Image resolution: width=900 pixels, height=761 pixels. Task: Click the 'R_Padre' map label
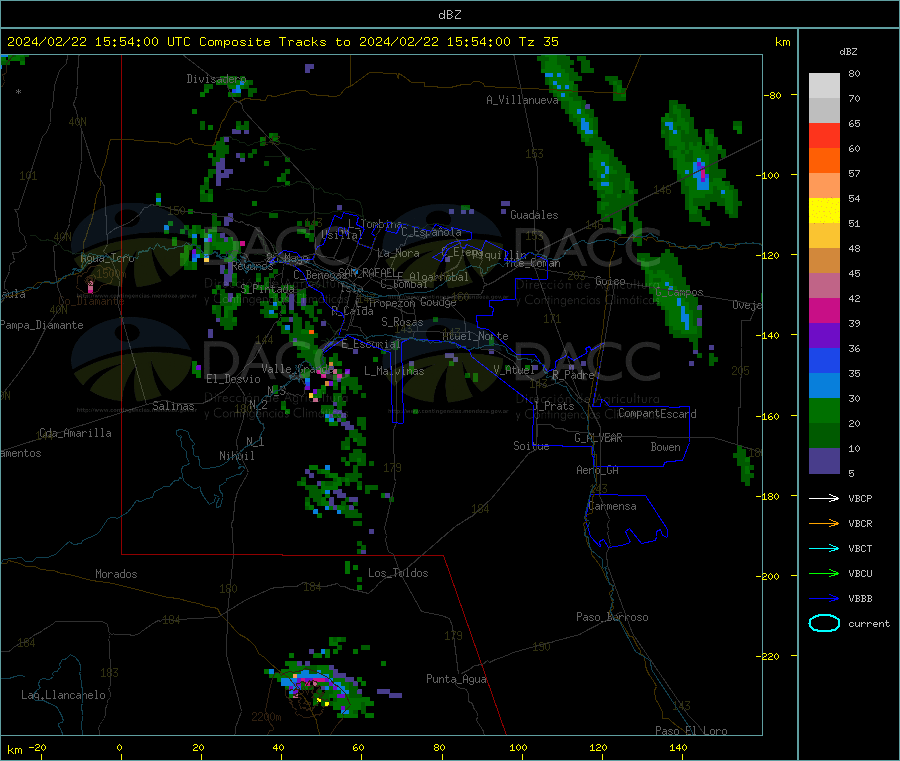(x=573, y=375)
